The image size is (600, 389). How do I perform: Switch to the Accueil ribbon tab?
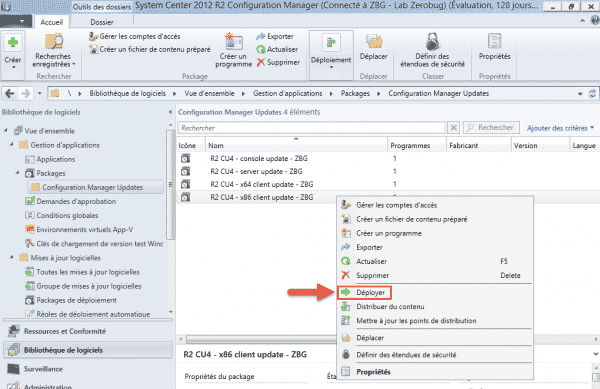click(x=51, y=22)
